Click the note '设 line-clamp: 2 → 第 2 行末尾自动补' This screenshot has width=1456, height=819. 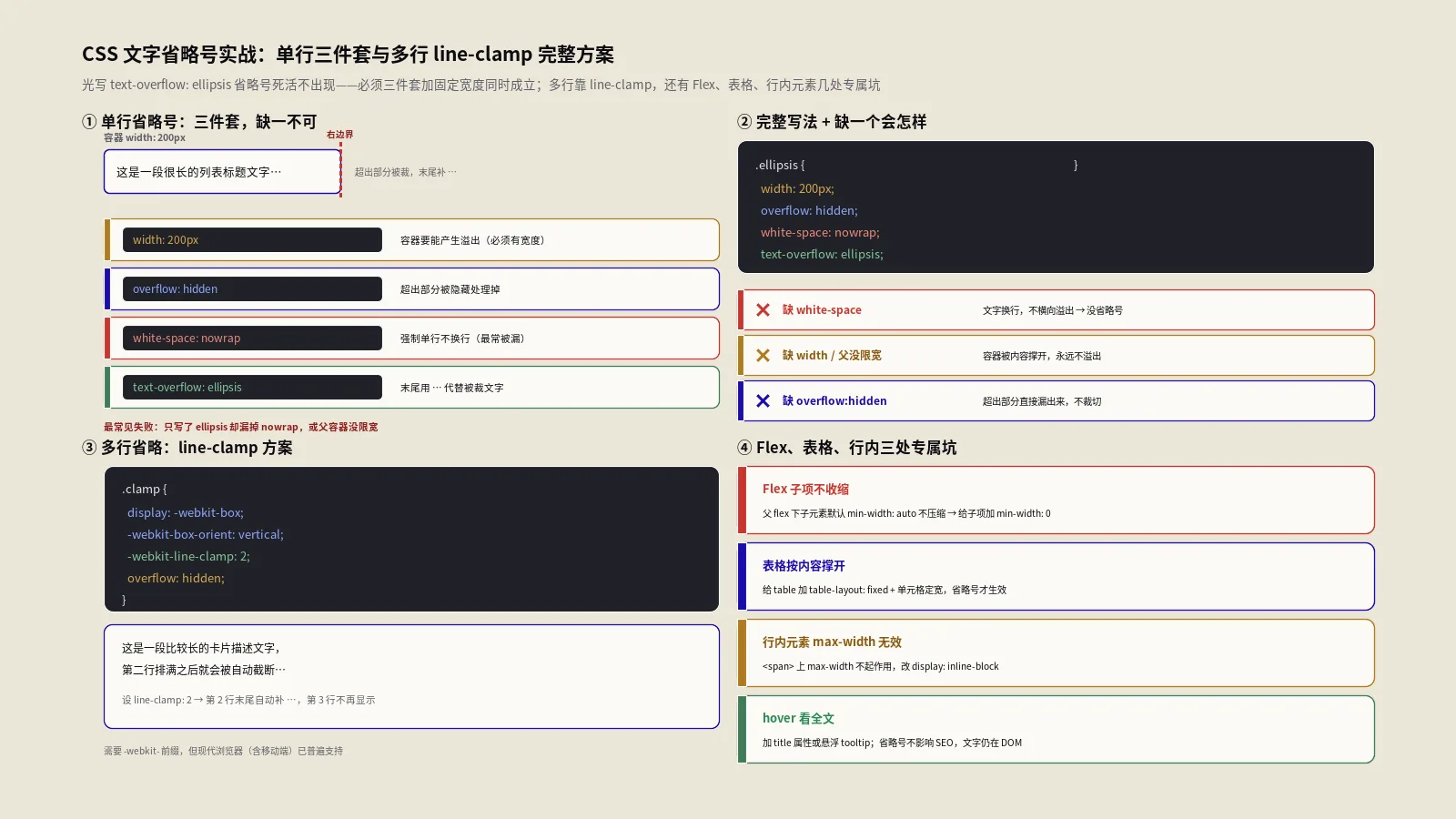point(248,700)
